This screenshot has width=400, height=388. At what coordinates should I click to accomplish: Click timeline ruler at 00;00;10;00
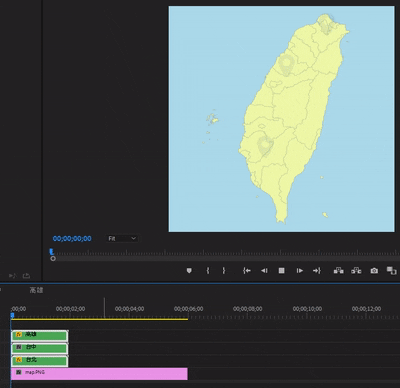pos(307,309)
